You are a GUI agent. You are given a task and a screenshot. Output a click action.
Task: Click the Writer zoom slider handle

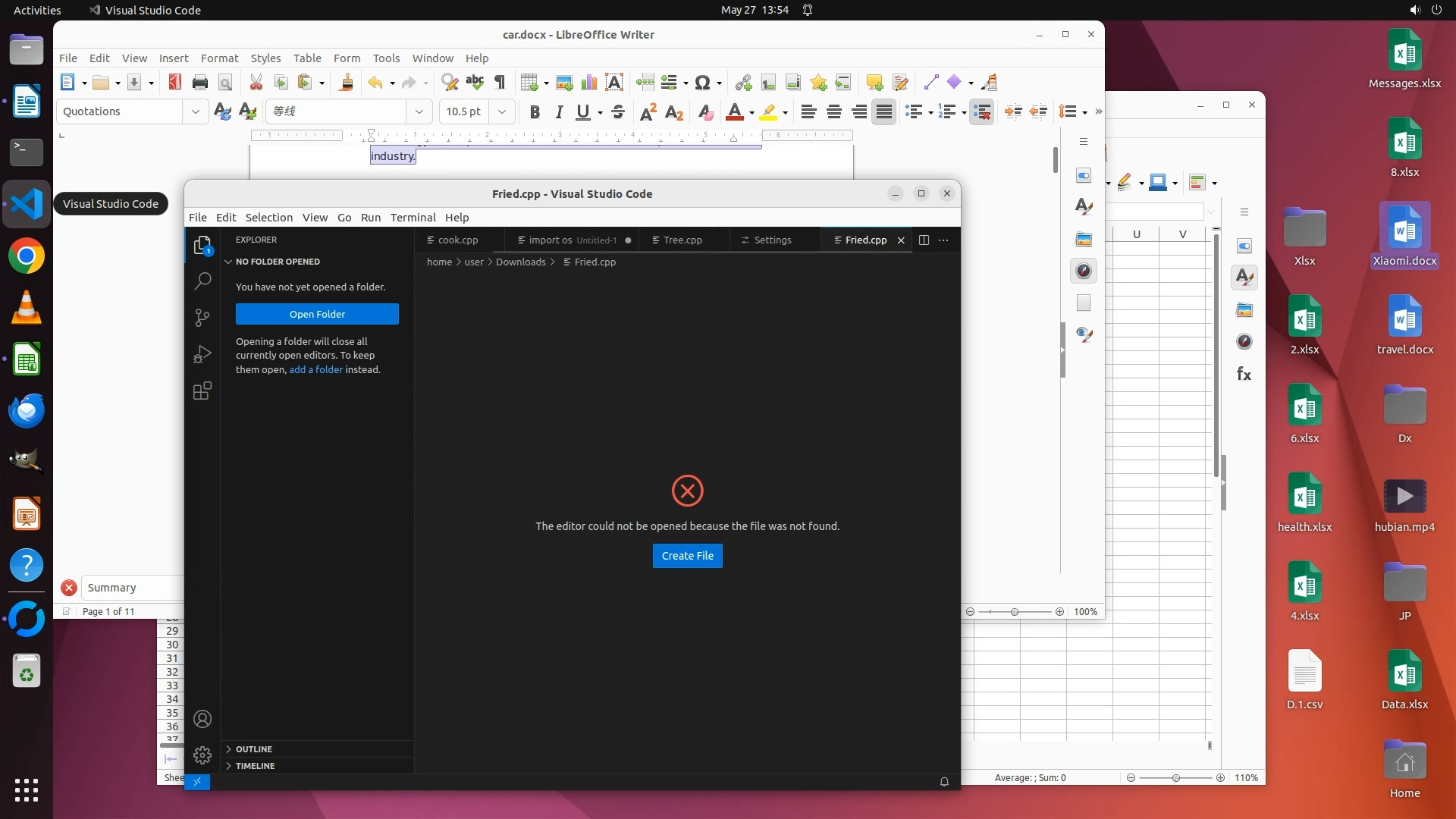(1014, 612)
